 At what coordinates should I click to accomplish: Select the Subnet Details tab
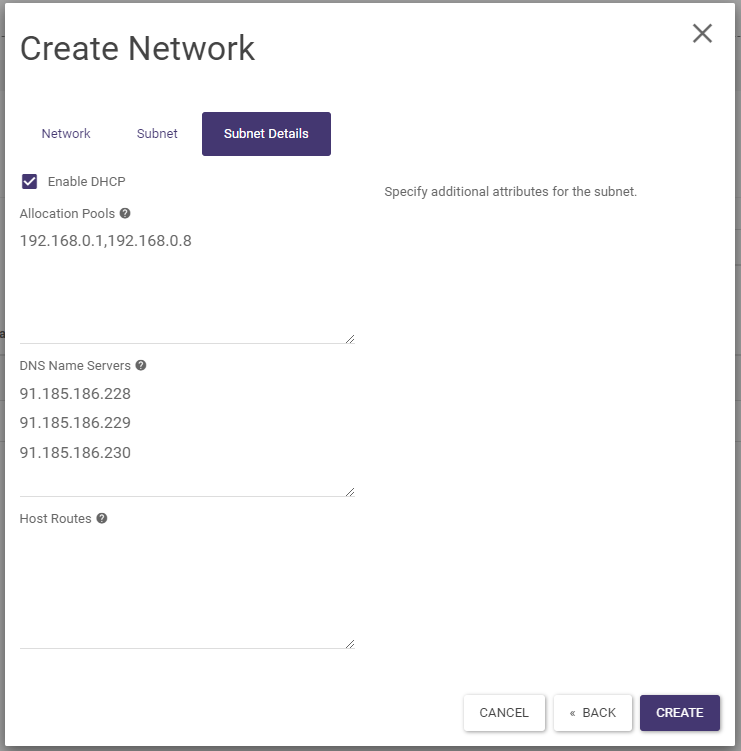[x=266, y=134]
